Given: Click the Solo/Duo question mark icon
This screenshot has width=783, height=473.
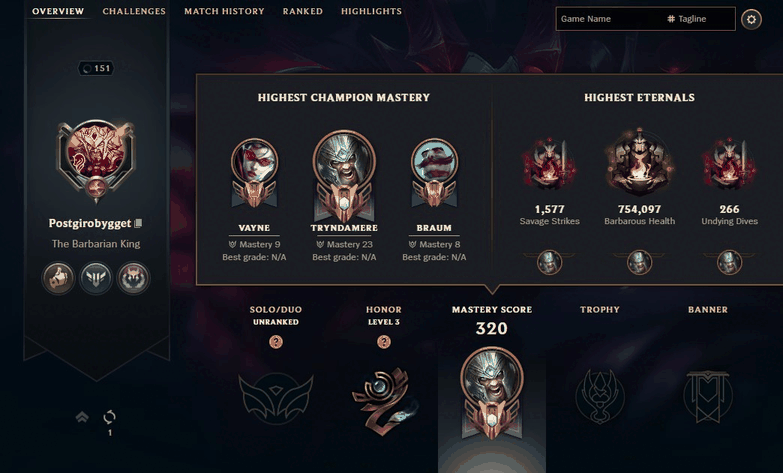Looking at the screenshot, I should 276,342.
